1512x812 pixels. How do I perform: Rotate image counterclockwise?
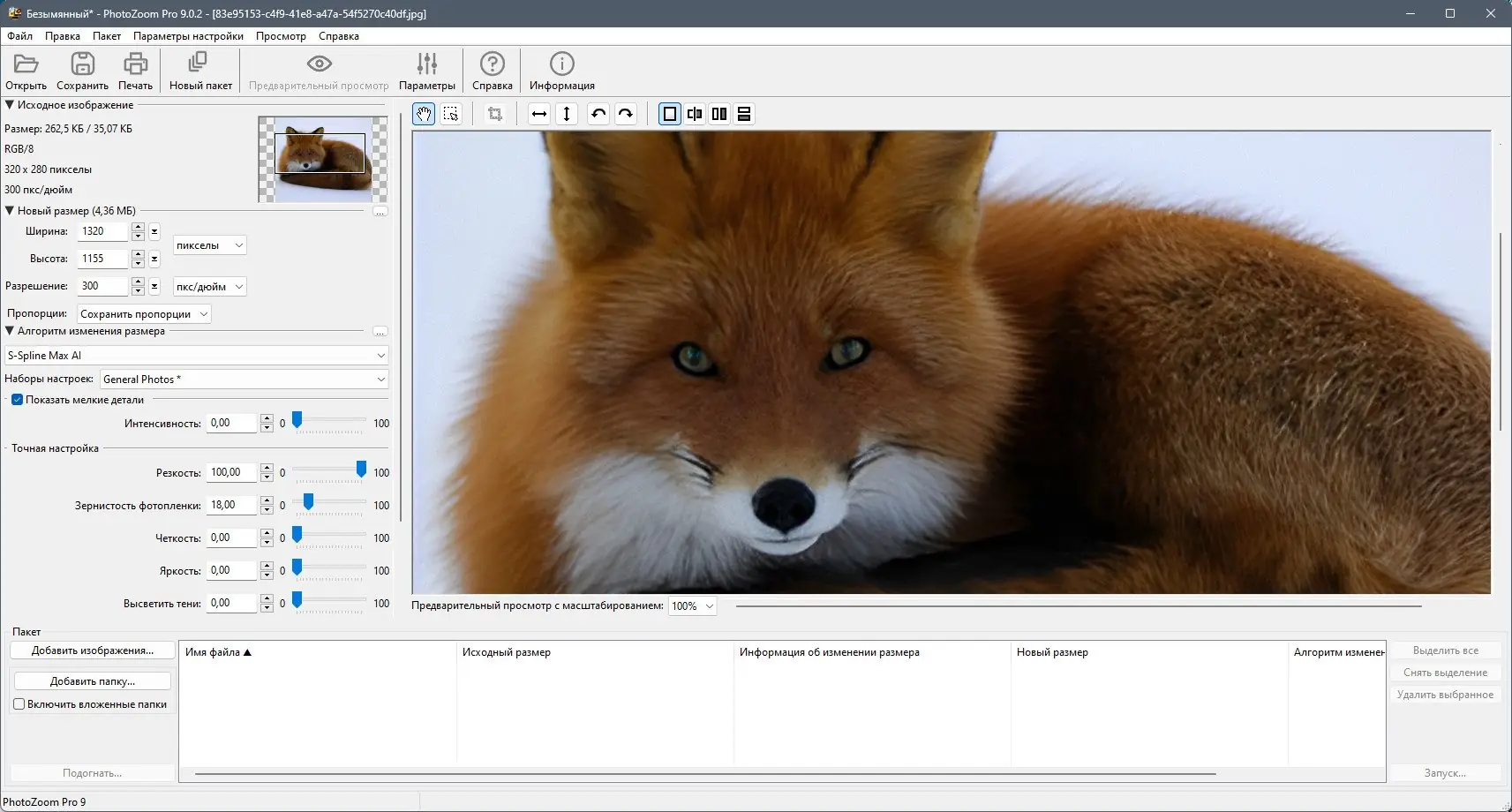(x=598, y=114)
